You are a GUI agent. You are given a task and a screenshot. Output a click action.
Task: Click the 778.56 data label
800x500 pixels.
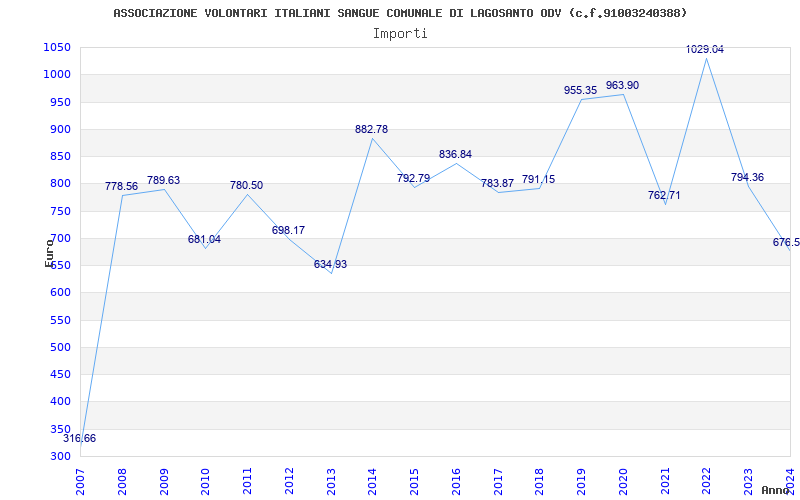point(121,186)
